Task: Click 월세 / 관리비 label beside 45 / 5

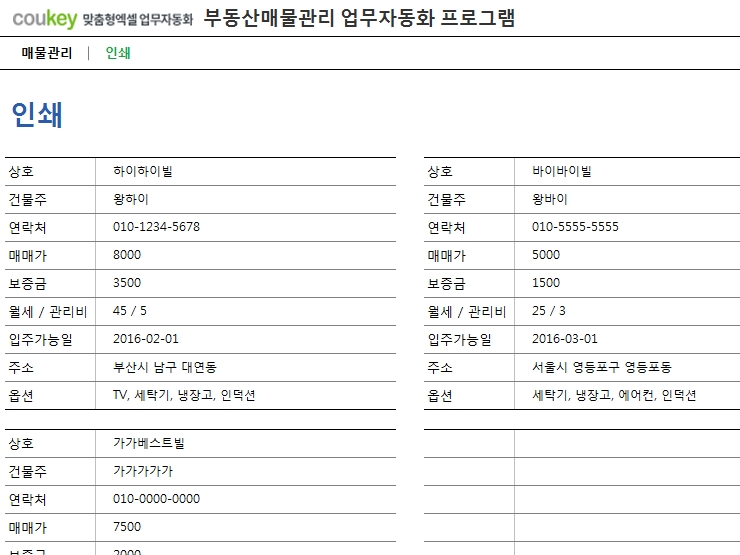Action: [x=48, y=311]
